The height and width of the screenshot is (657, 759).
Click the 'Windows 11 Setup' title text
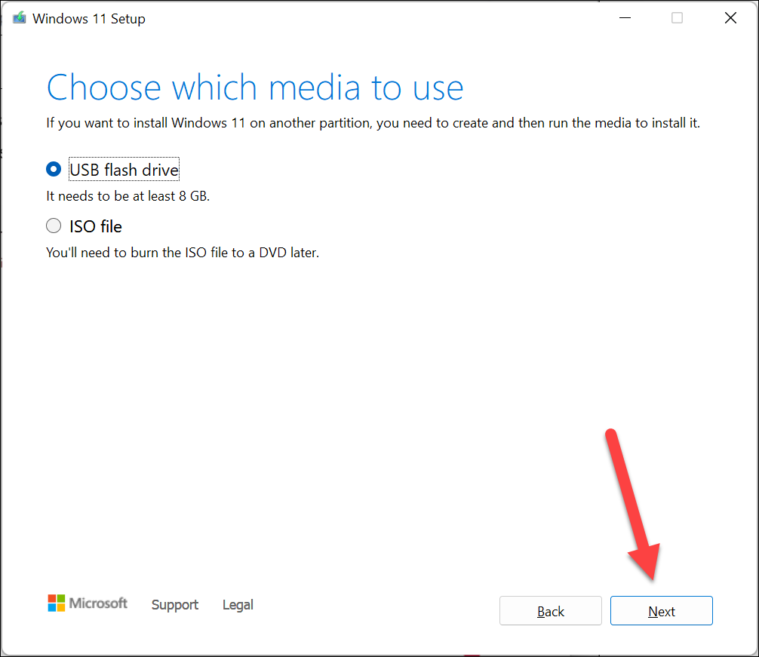coord(89,19)
